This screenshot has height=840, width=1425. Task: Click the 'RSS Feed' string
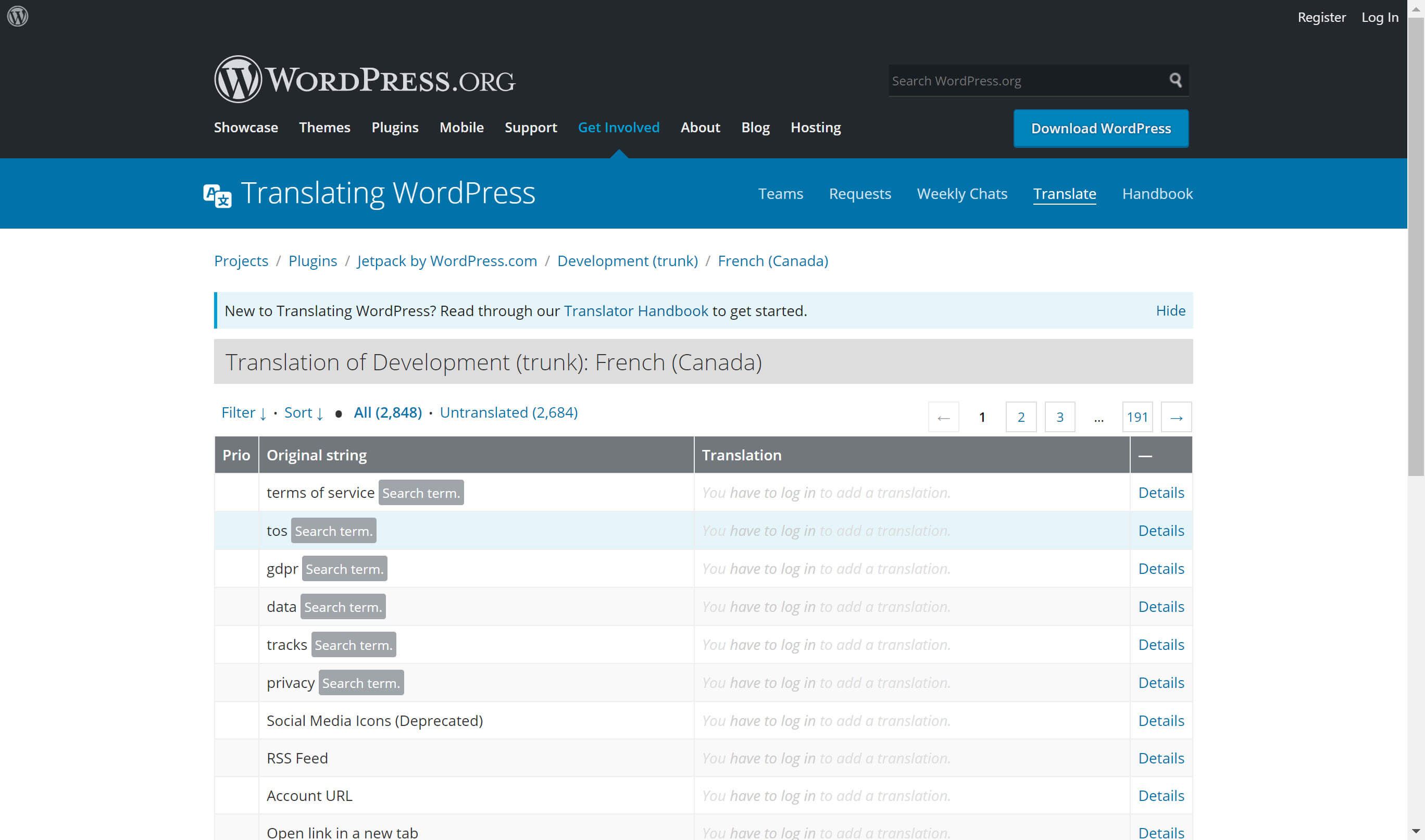tap(297, 758)
